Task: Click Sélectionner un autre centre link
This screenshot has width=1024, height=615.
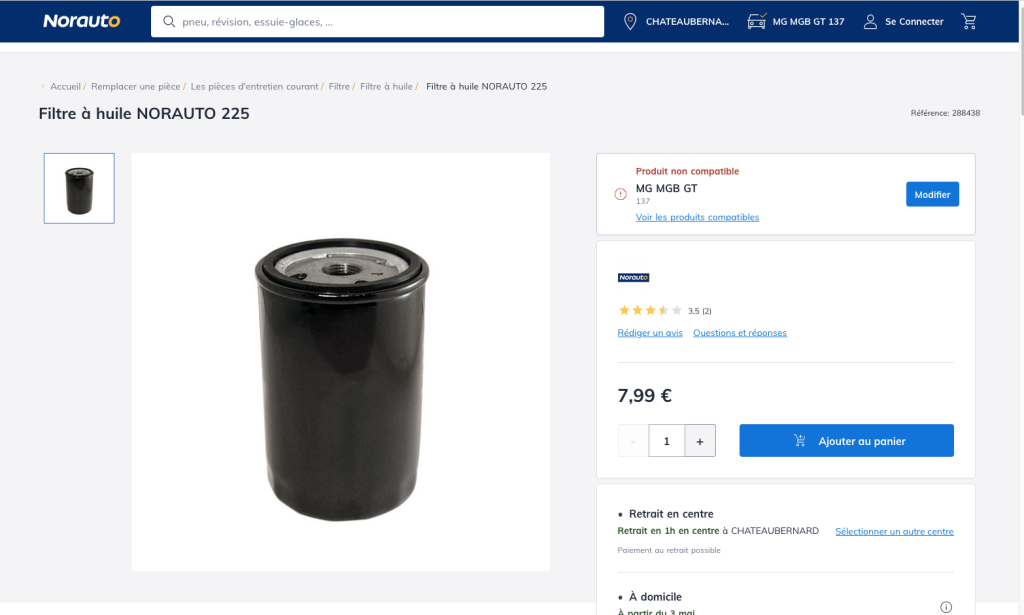Action: click(894, 531)
